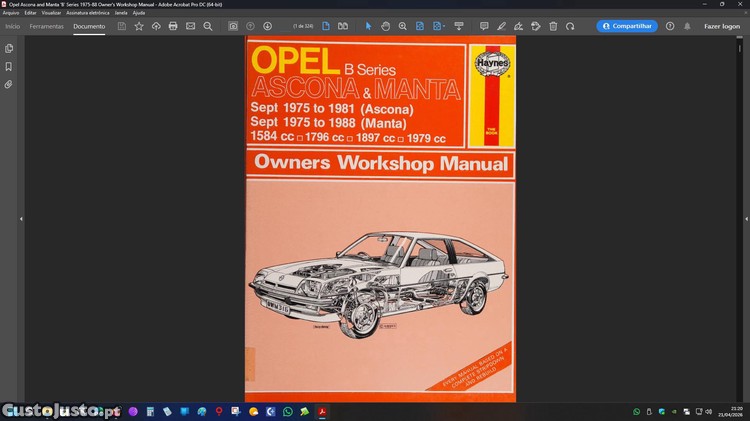Screen dimensions: 750x421
Task: Open the Visualizar menu
Action: (51, 13)
